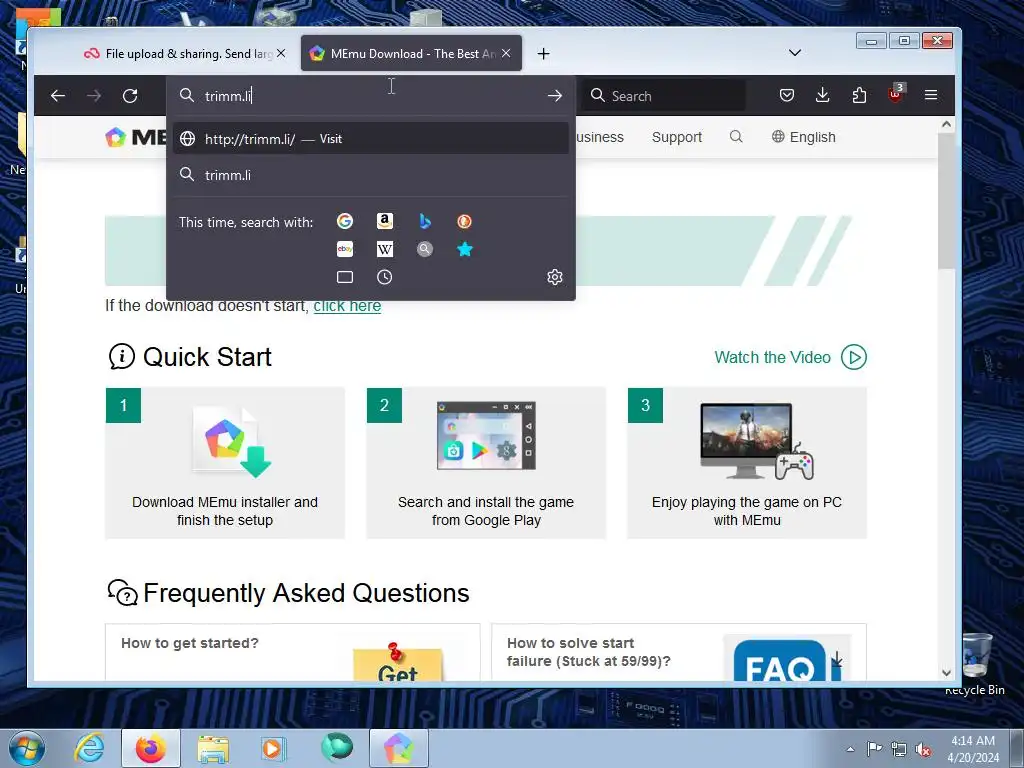
Task: Click the Watch the Video link
Action: point(773,357)
